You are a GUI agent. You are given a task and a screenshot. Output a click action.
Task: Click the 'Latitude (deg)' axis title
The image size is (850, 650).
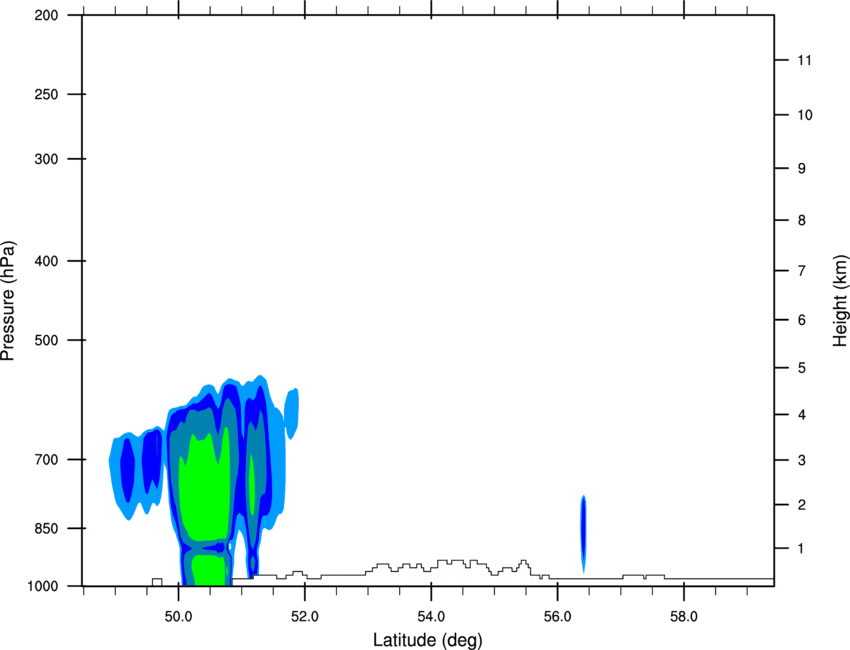pos(427,640)
